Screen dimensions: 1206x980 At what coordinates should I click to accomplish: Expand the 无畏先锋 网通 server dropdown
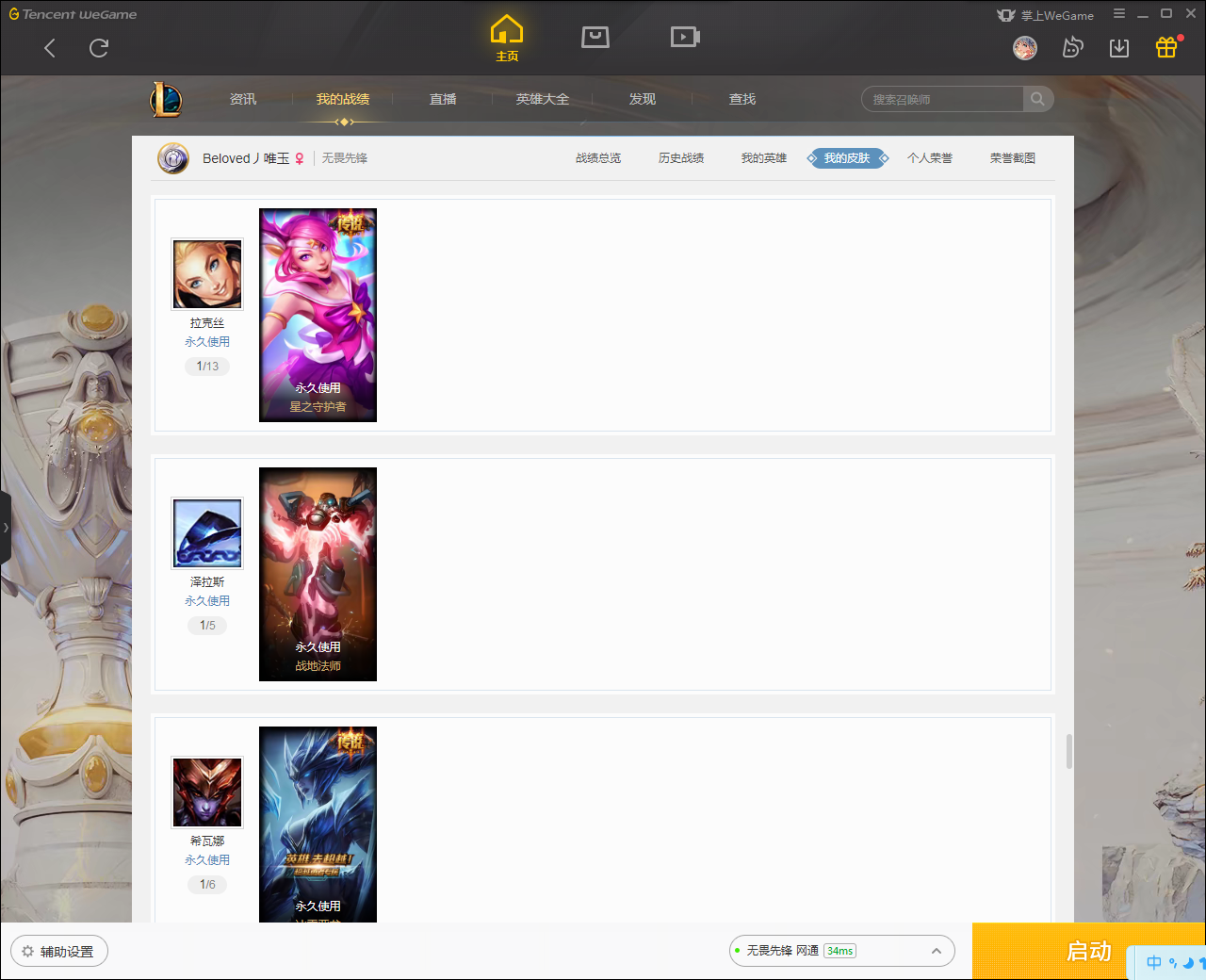click(842, 951)
